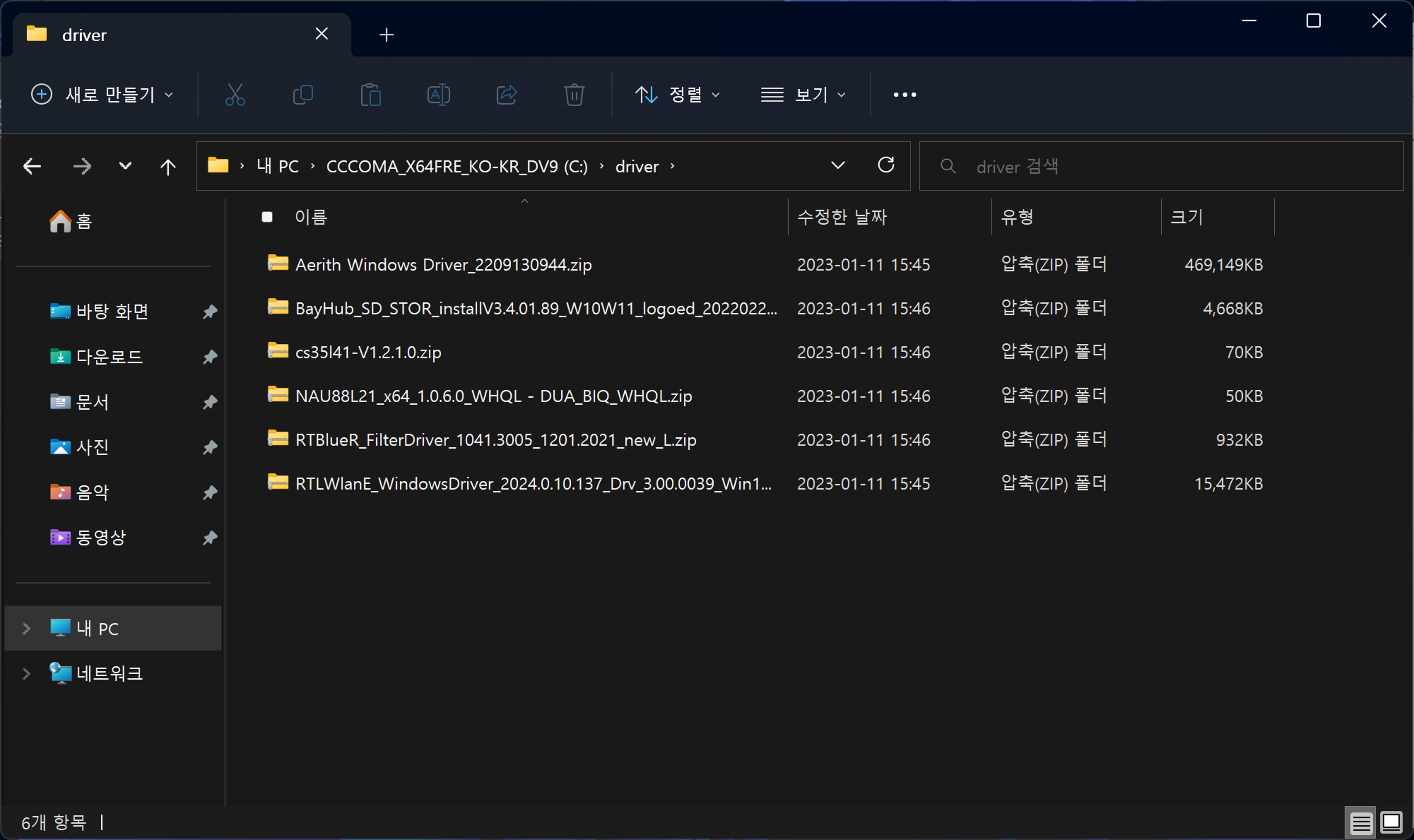Click the Rename icon in toolbar
The height and width of the screenshot is (840, 1414).
click(439, 95)
